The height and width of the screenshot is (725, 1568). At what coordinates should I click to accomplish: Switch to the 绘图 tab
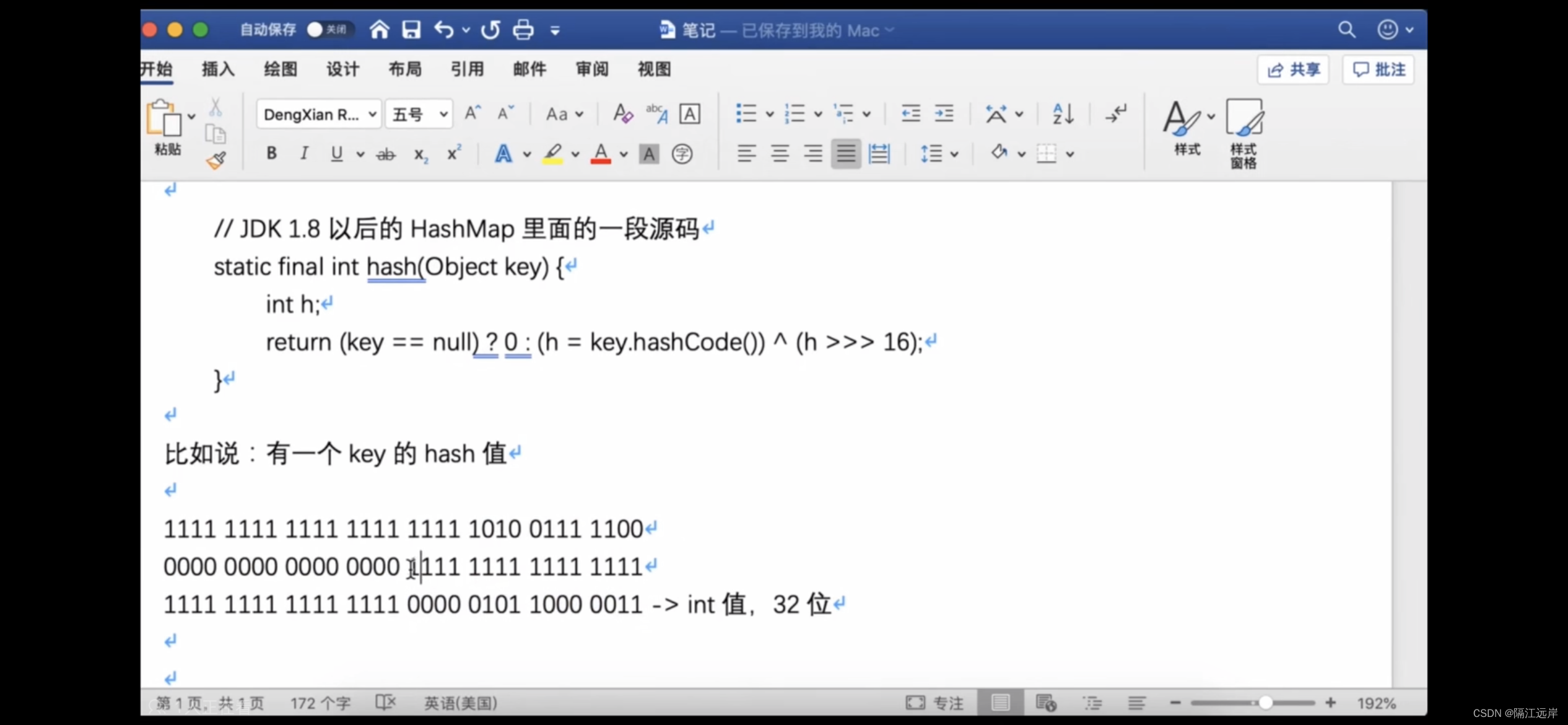point(281,69)
